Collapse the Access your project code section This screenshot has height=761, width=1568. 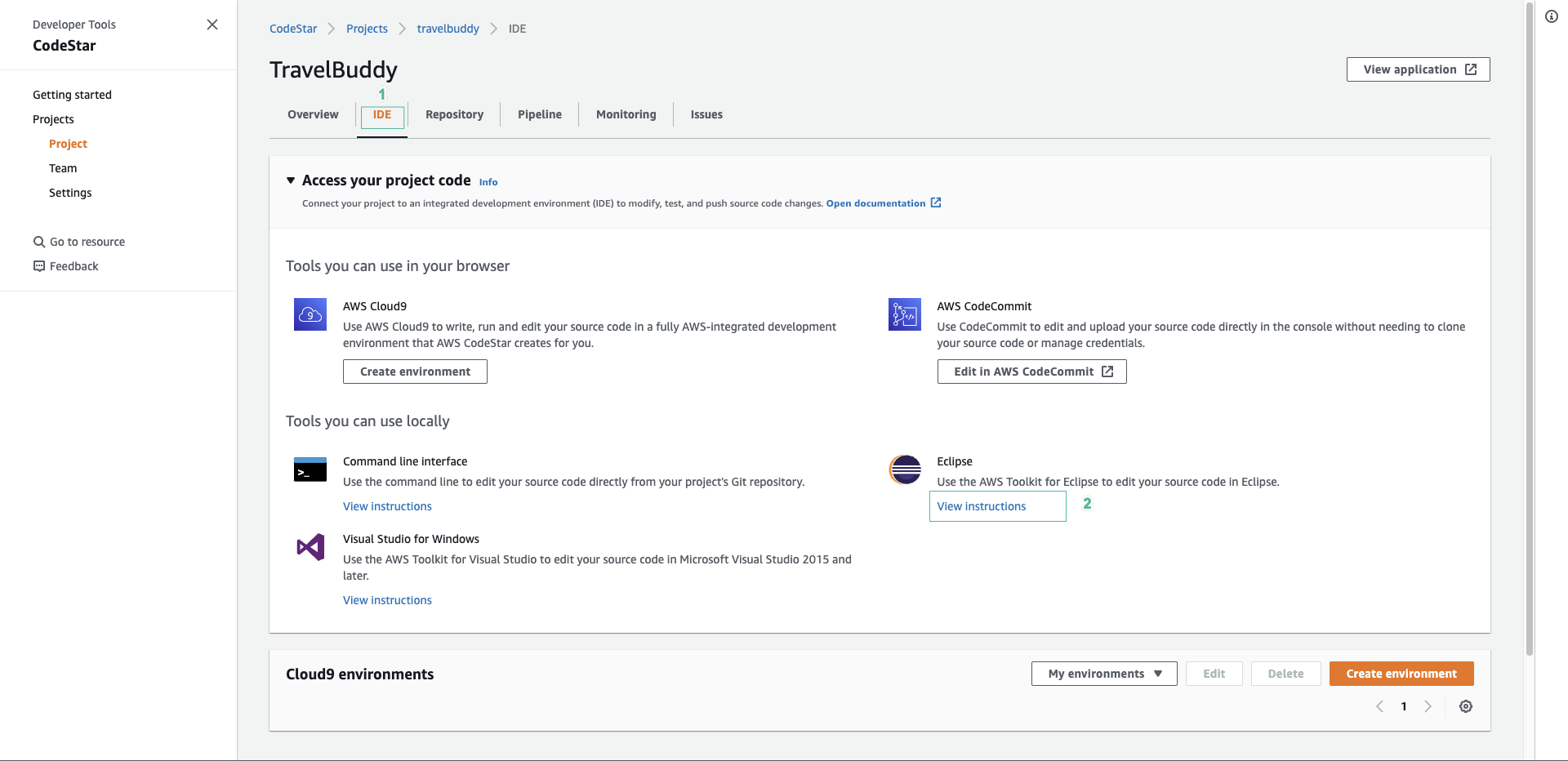[291, 180]
